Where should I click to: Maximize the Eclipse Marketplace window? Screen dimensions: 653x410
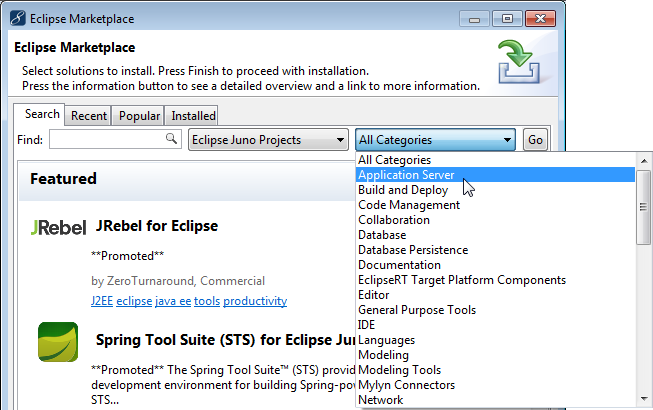click(x=508, y=18)
